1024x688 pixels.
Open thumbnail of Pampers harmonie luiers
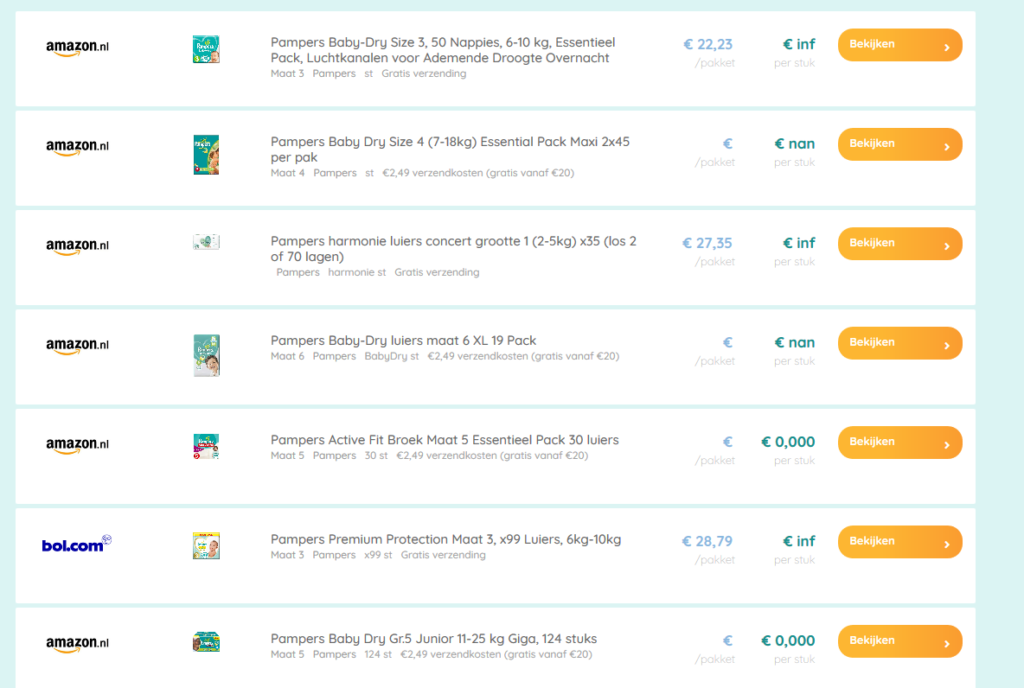pos(206,242)
